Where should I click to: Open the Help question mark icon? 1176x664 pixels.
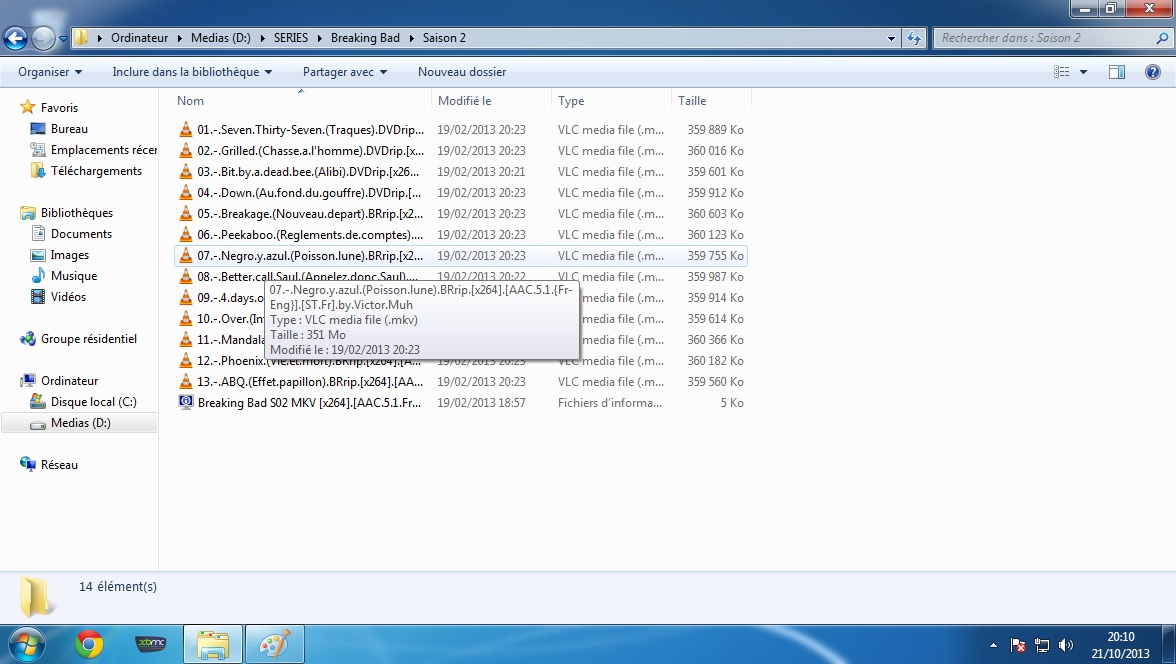(x=1153, y=72)
